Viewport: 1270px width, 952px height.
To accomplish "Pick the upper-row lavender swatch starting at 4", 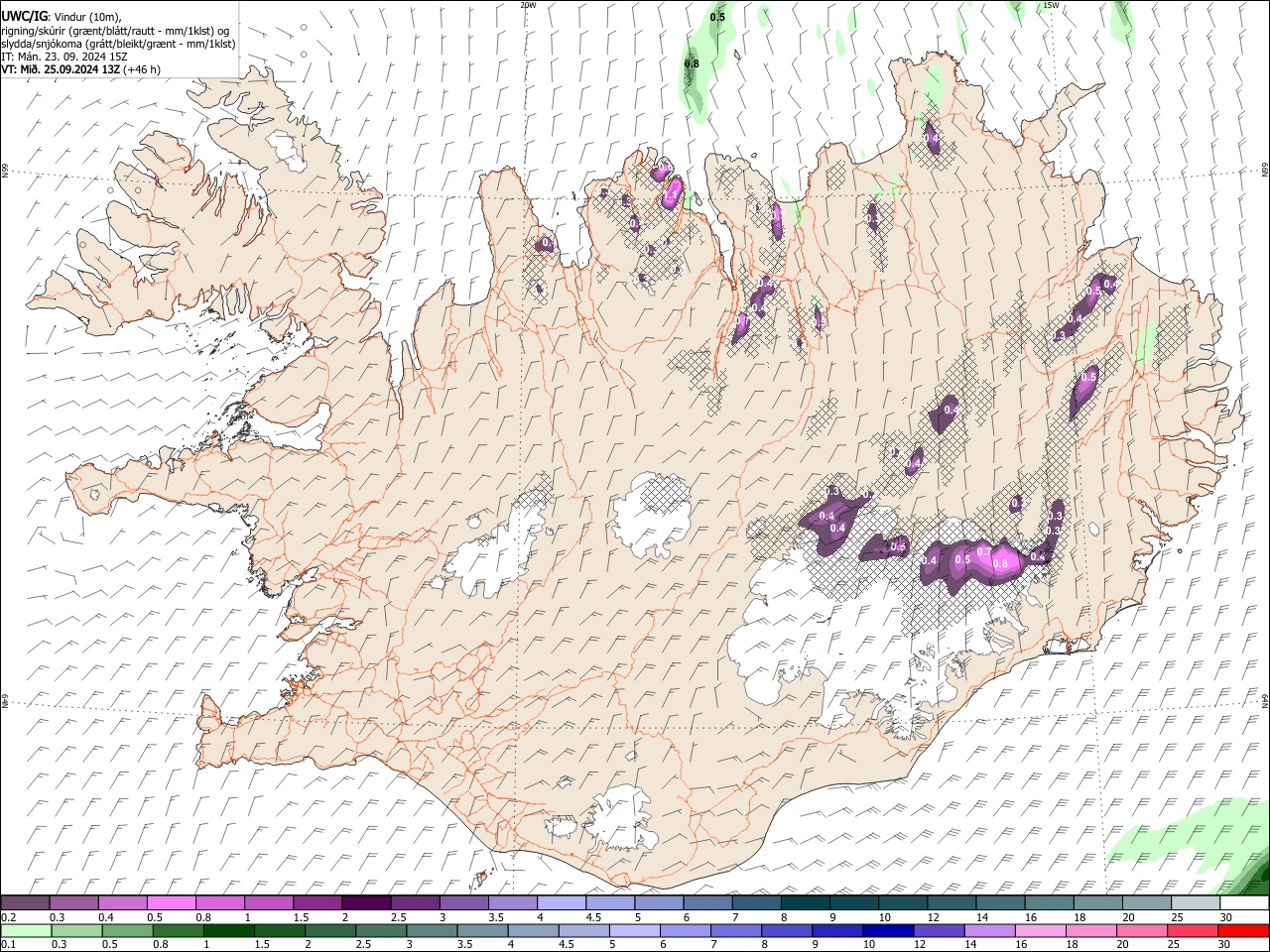I will pos(562,902).
